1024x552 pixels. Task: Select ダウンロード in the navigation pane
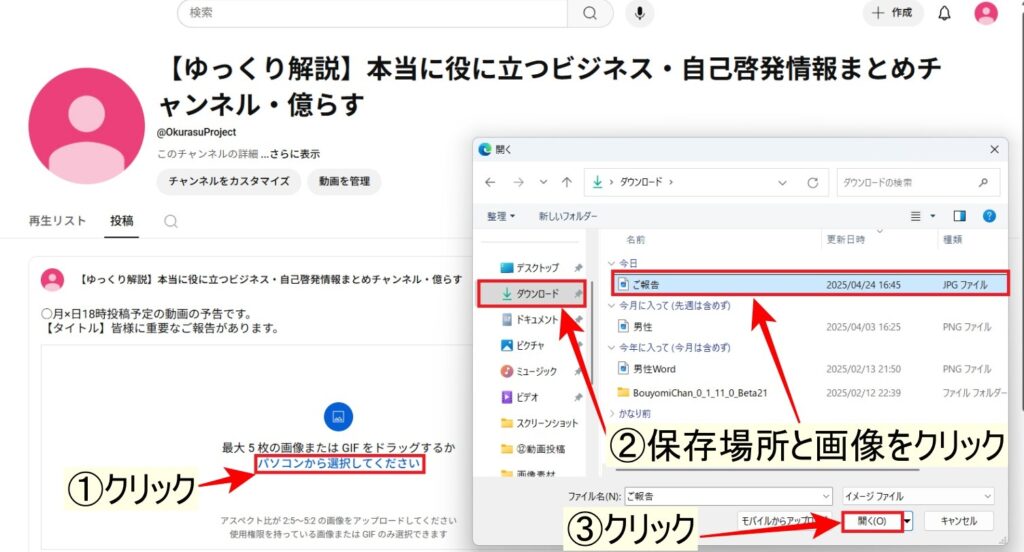[x=537, y=294]
